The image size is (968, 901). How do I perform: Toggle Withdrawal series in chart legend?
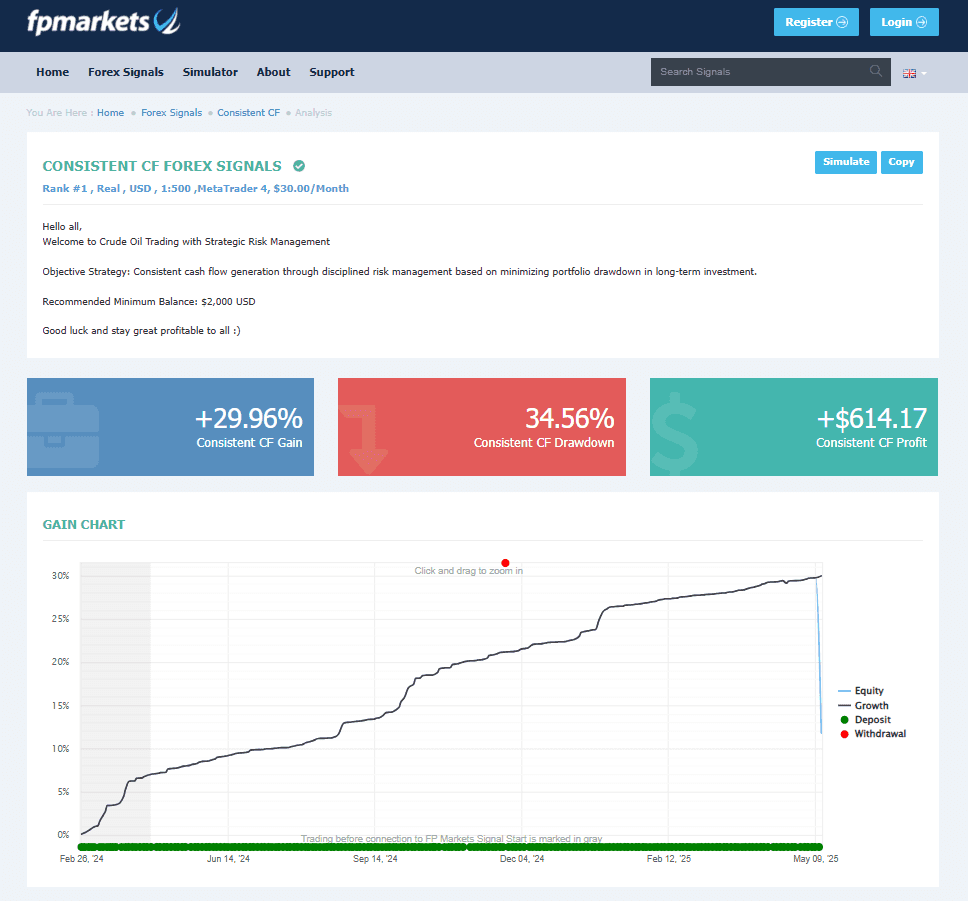point(873,734)
